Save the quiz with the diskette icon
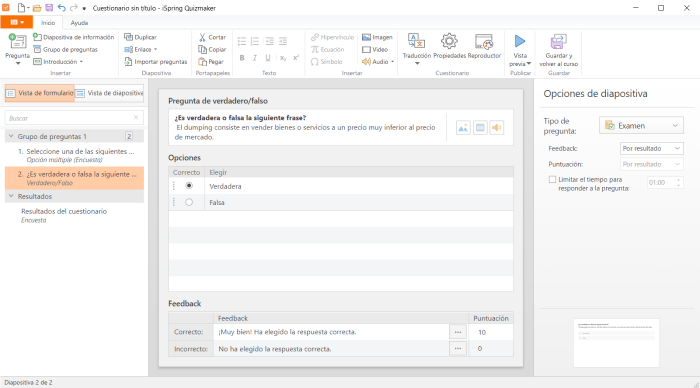 49,8
